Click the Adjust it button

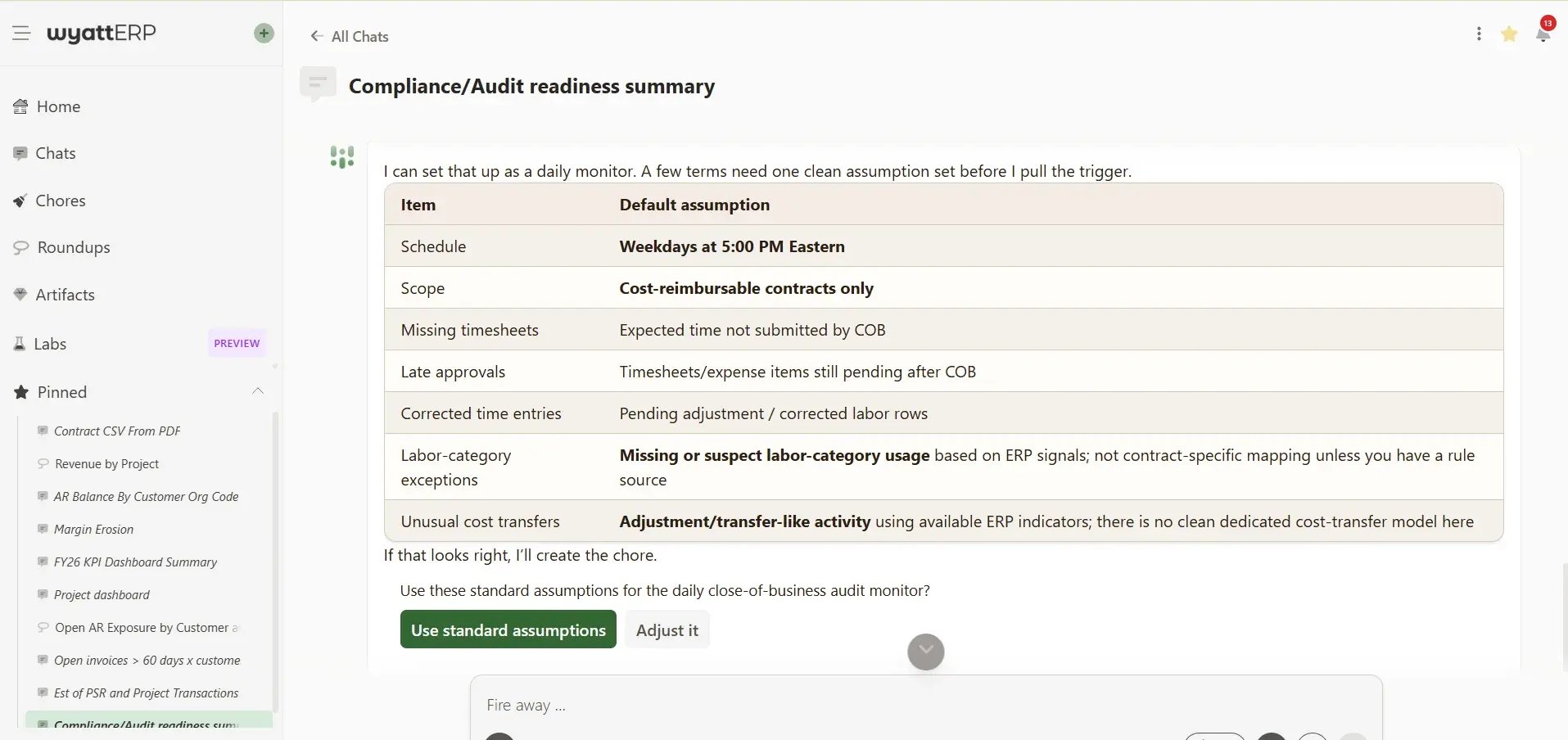(x=667, y=629)
